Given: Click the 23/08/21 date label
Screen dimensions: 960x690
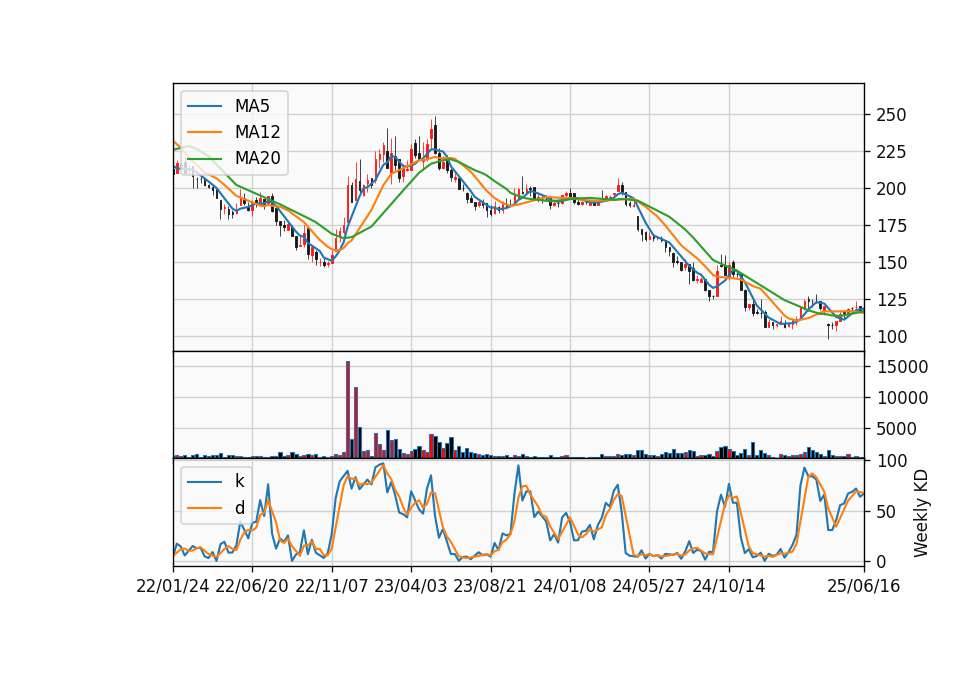Looking at the screenshot, I should [x=490, y=586].
